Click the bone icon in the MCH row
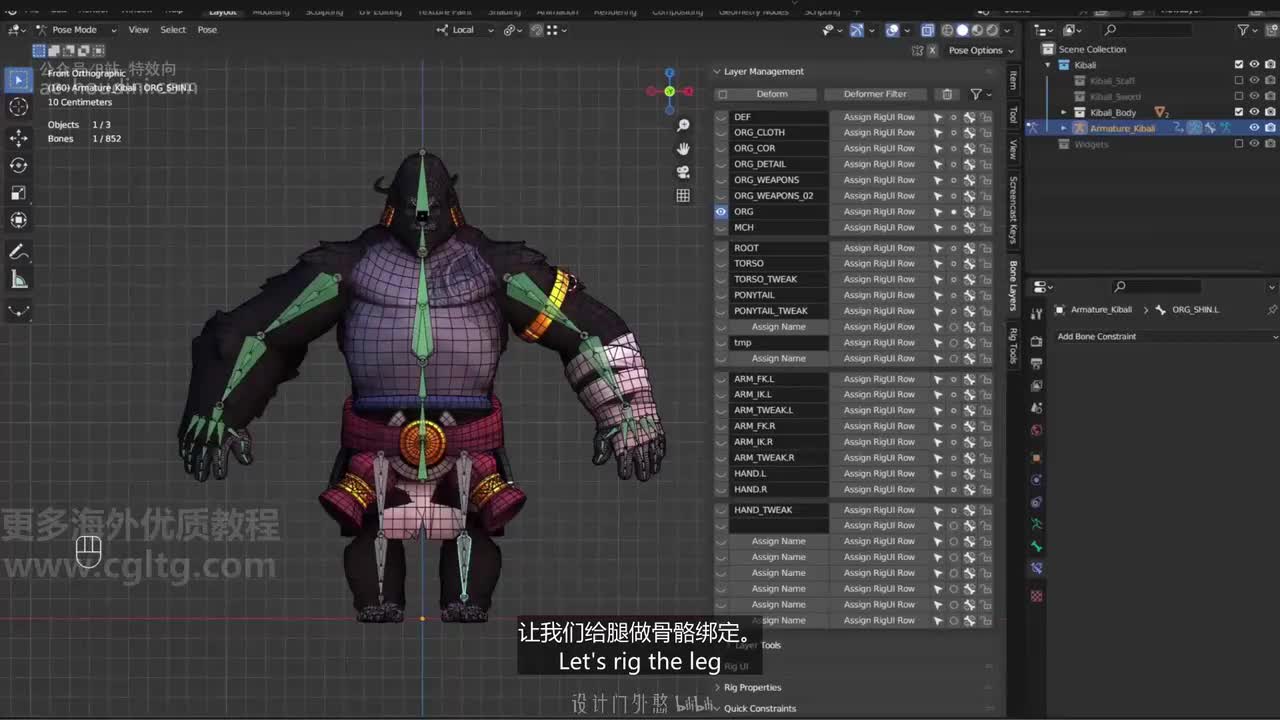The height and width of the screenshot is (720, 1280). (970, 228)
